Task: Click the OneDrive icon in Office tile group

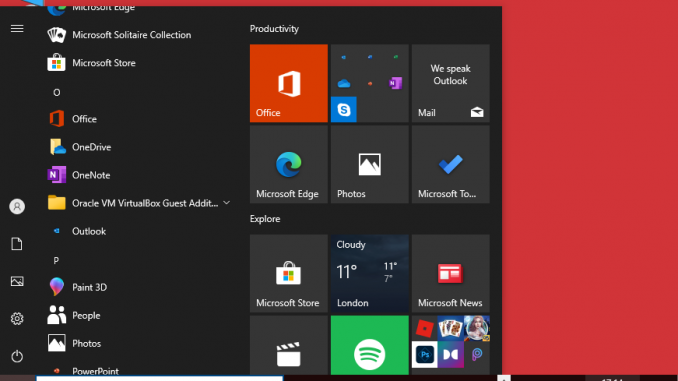Action: (344, 83)
